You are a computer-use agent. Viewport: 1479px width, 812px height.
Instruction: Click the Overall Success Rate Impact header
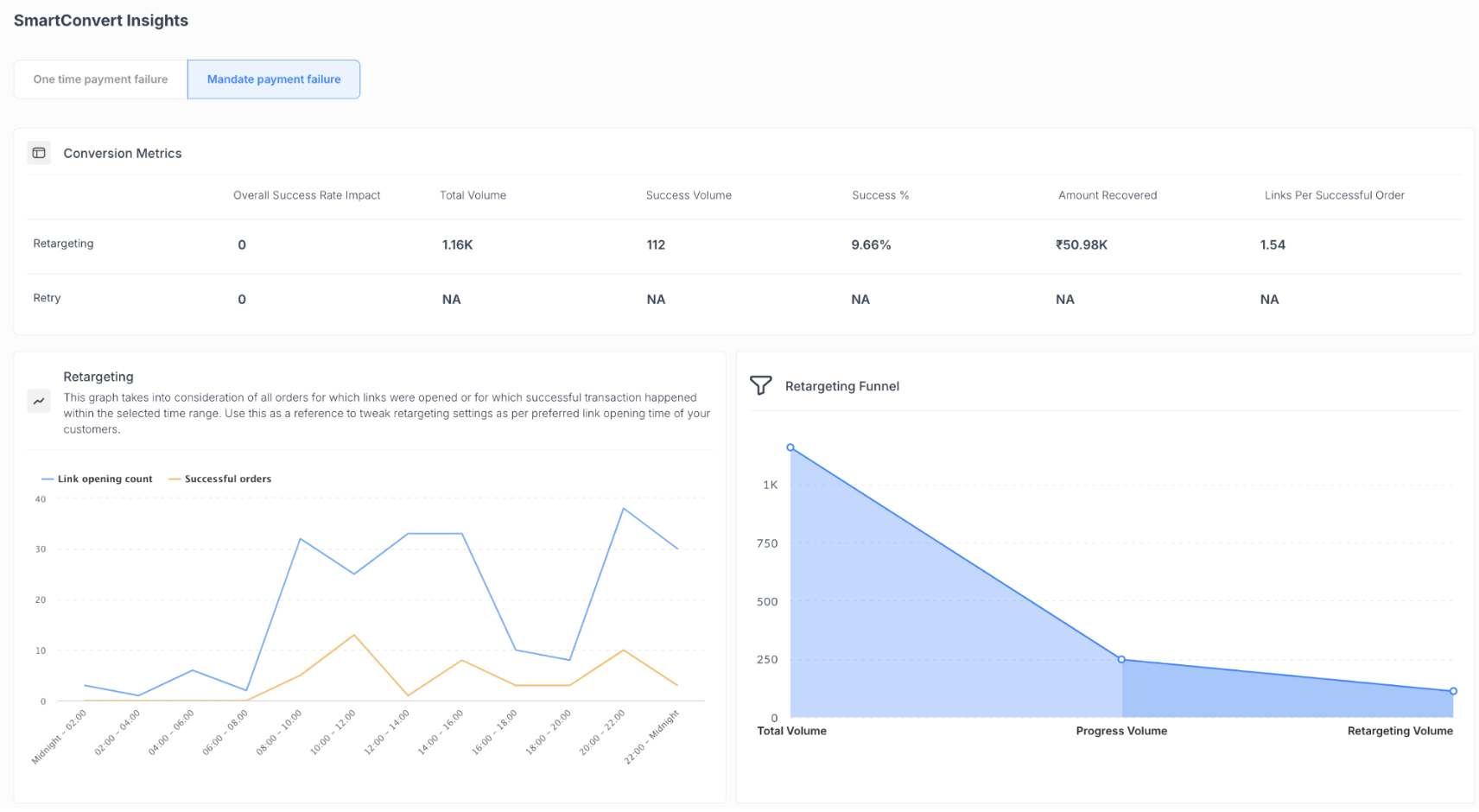pos(307,195)
